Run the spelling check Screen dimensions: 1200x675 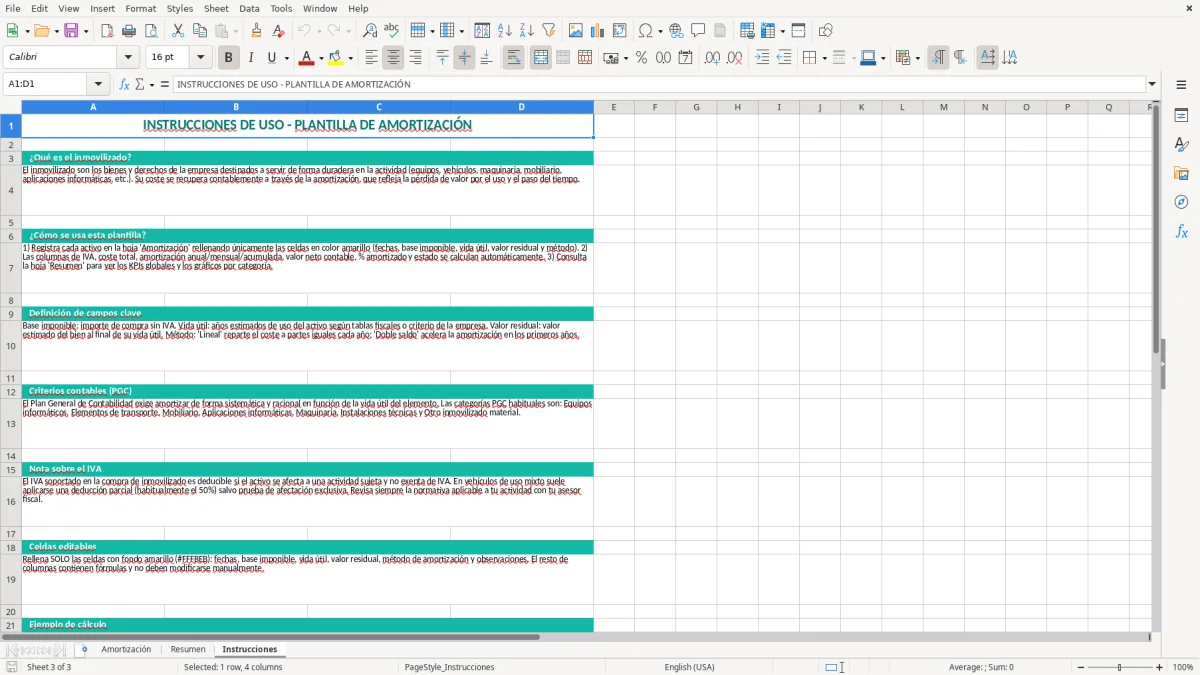(392, 31)
